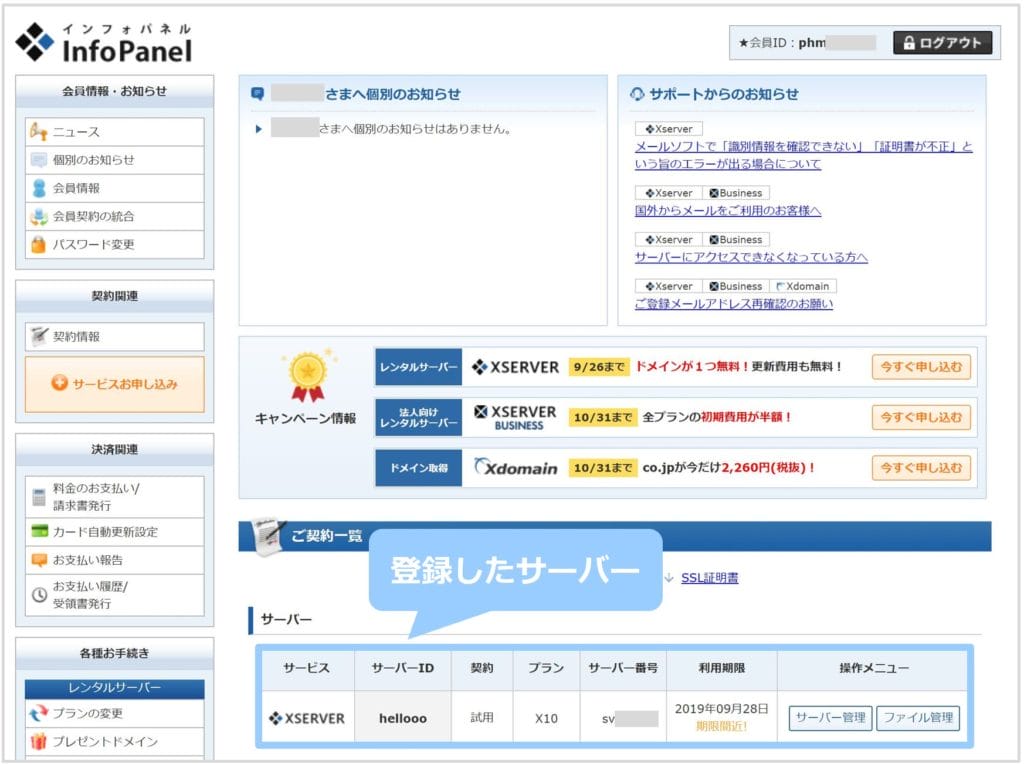The image size is (1024, 764).
Task: Apply for the XSERVER rental server campaign
Action: tap(921, 367)
